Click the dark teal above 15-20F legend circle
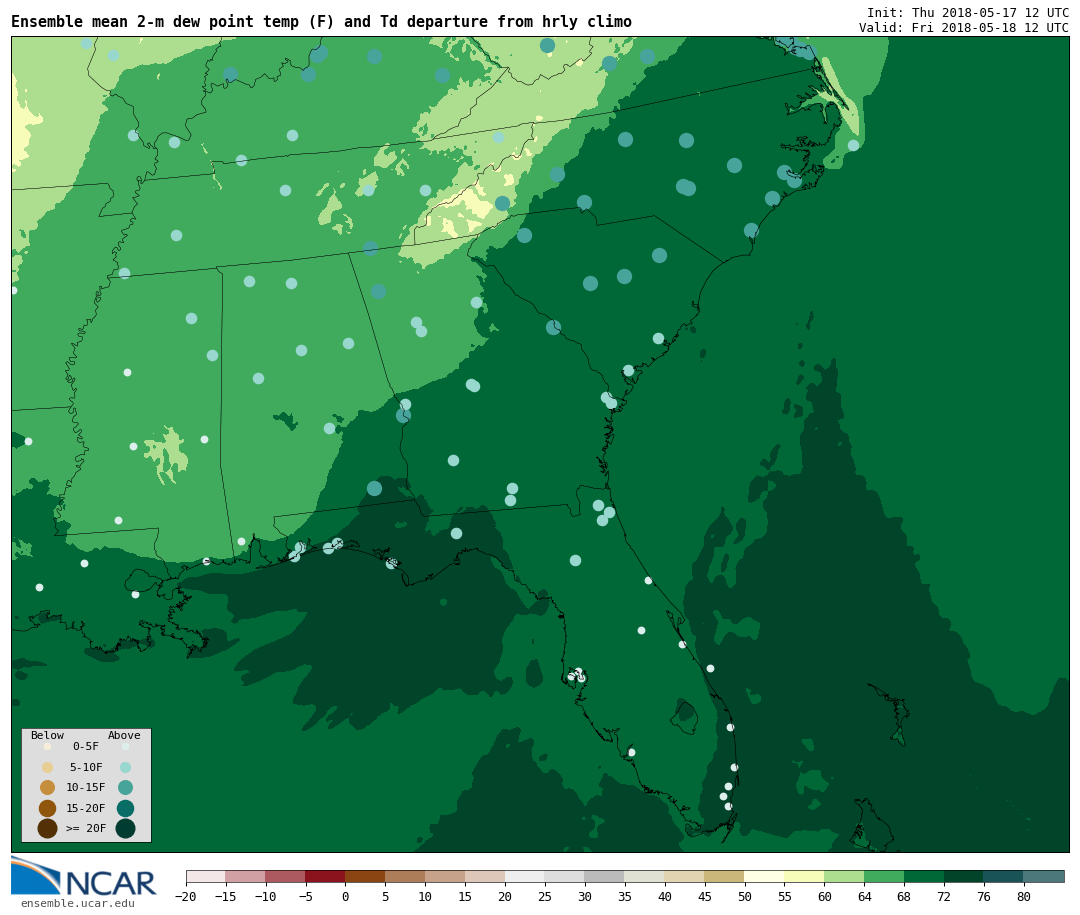 [125, 808]
